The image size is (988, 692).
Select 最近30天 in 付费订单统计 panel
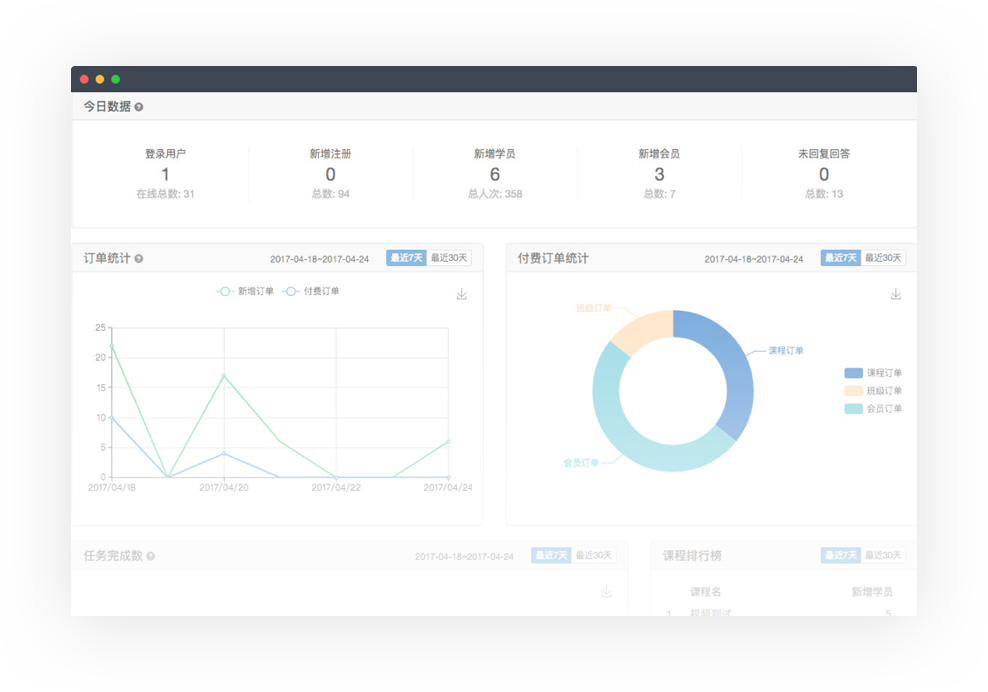883,258
